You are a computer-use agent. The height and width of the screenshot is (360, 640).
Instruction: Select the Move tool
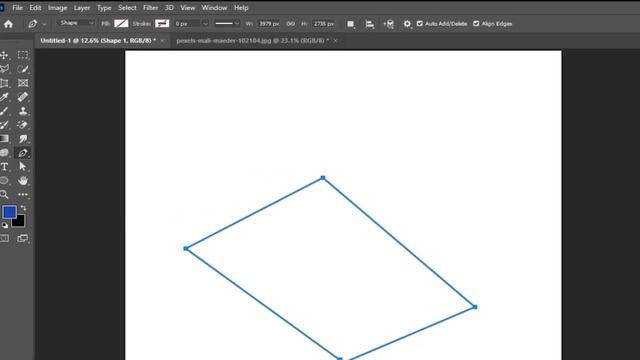coord(4,55)
